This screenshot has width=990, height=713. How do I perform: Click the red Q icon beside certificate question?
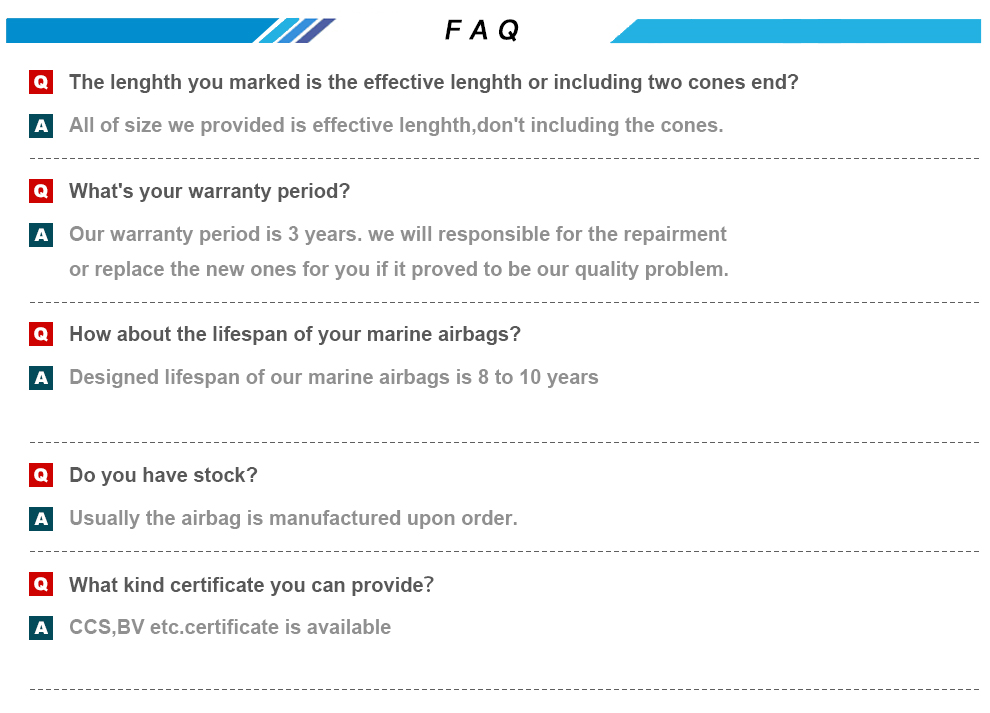point(40,584)
